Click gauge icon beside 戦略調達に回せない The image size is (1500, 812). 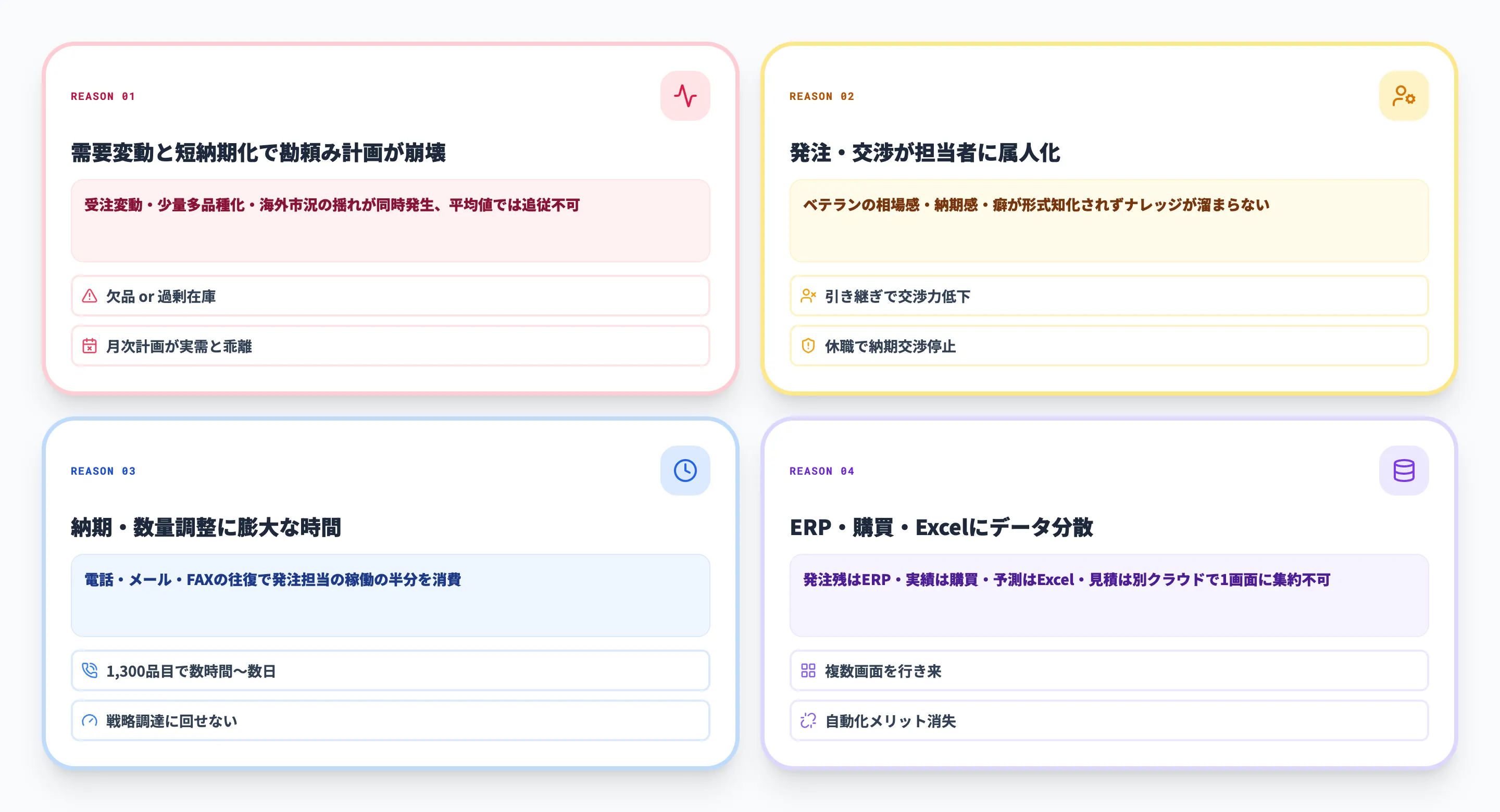point(90,720)
